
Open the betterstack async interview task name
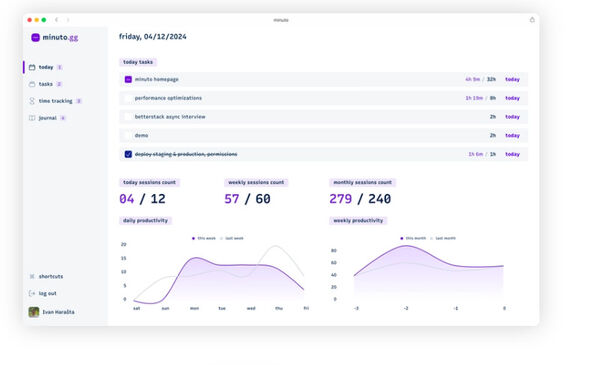coord(170,117)
